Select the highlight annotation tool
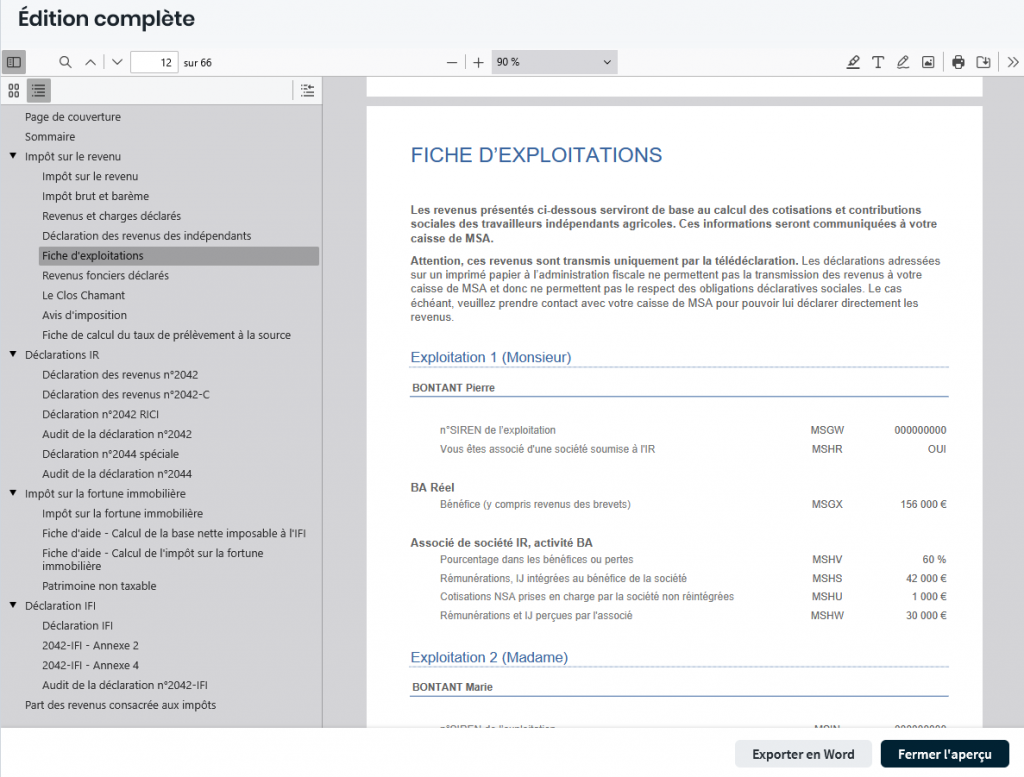The height and width of the screenshot is (777, 1024). click(x=853, y=62)
